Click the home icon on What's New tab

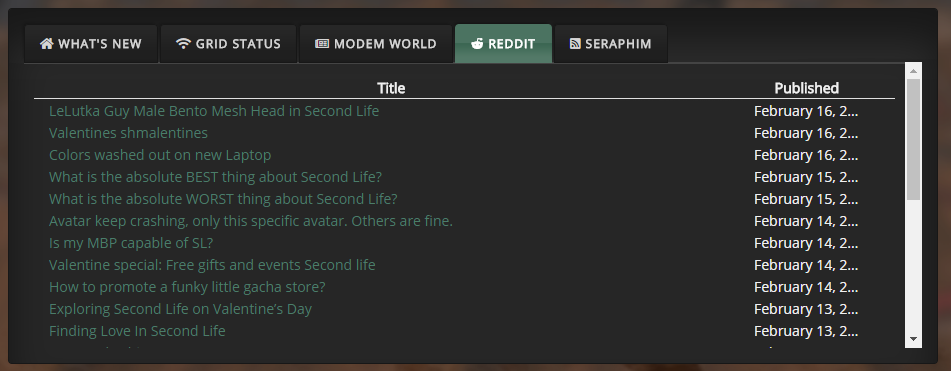pos(47,44)
